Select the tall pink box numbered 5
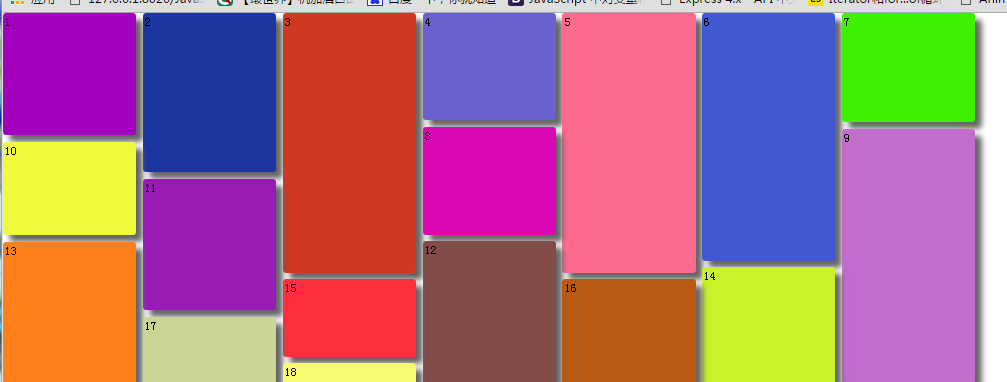The image size is (1007, 382). 629,143
